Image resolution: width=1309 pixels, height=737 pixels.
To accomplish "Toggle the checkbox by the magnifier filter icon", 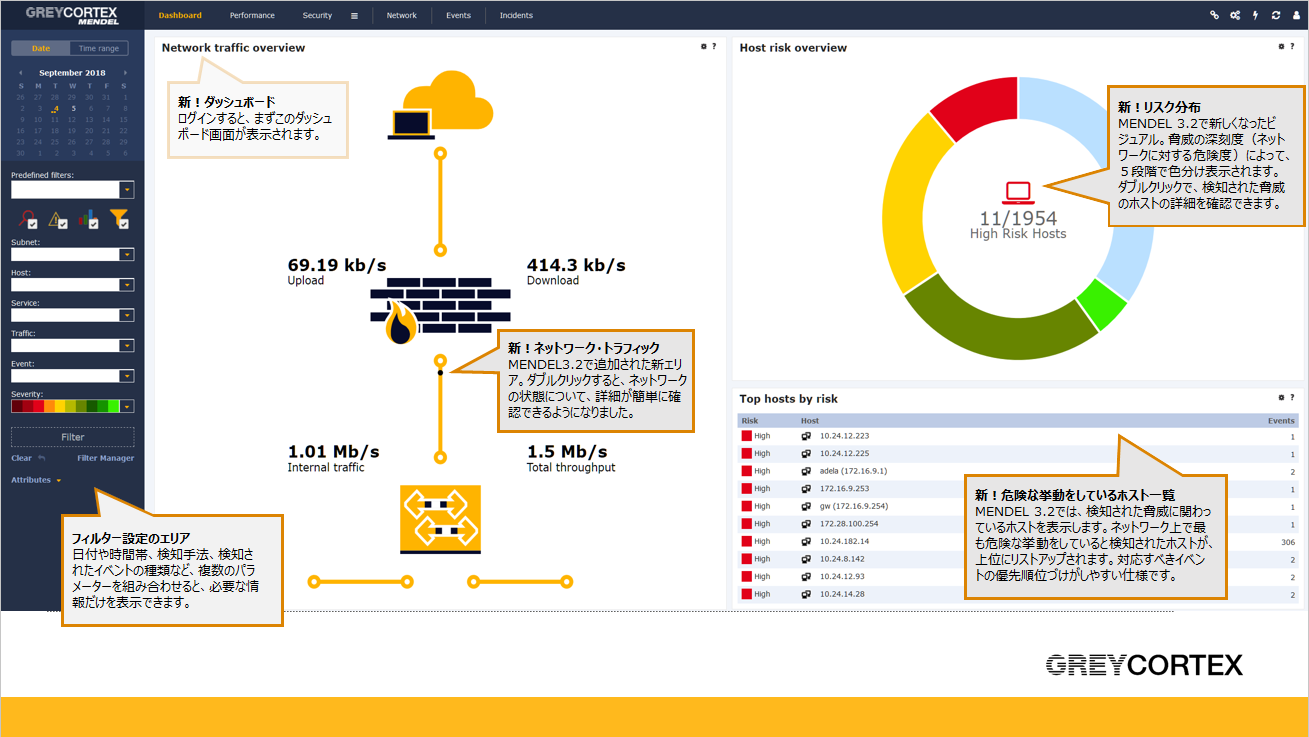I will click(34, 224).
